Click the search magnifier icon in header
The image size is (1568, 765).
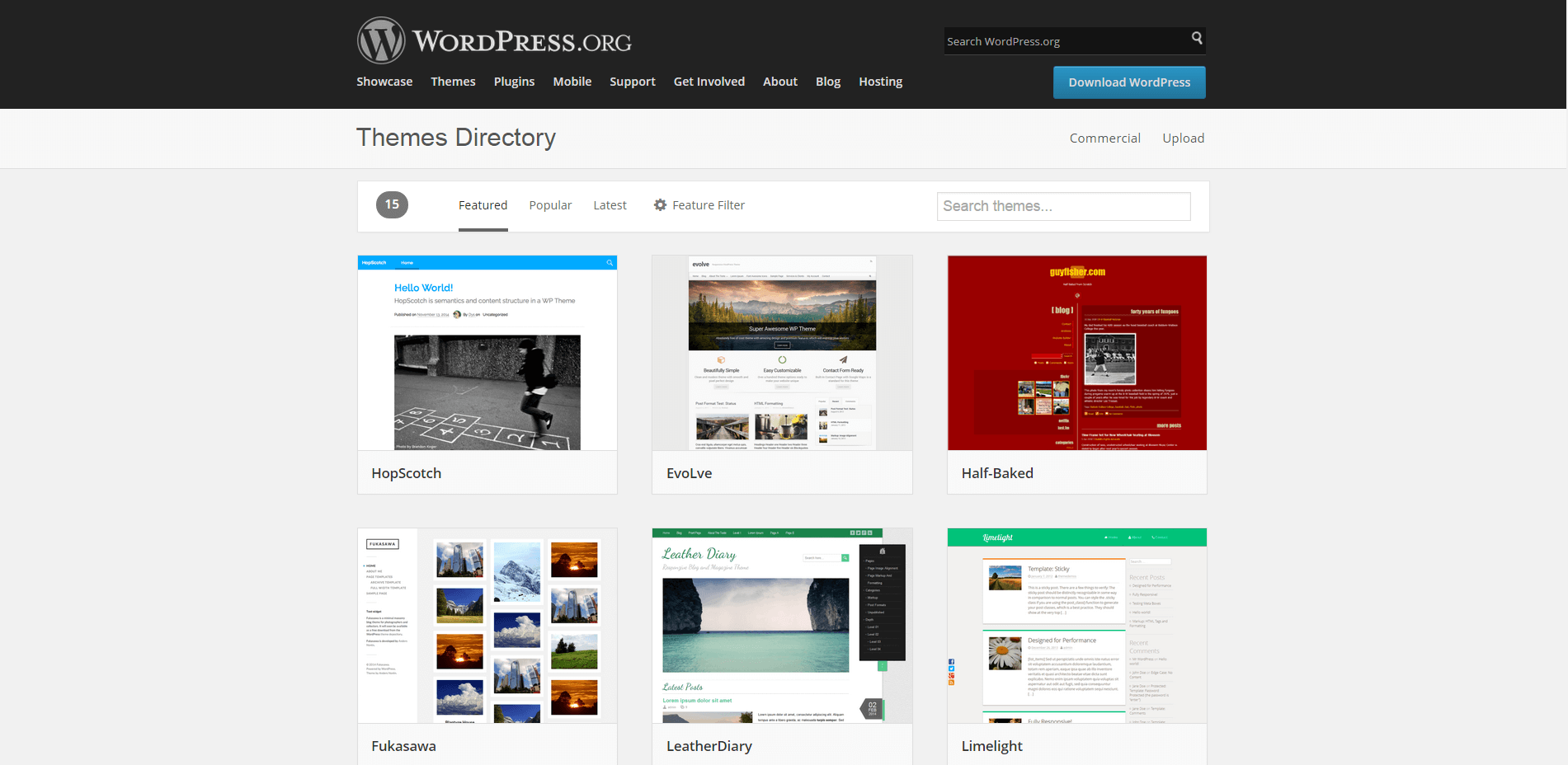1196,38
